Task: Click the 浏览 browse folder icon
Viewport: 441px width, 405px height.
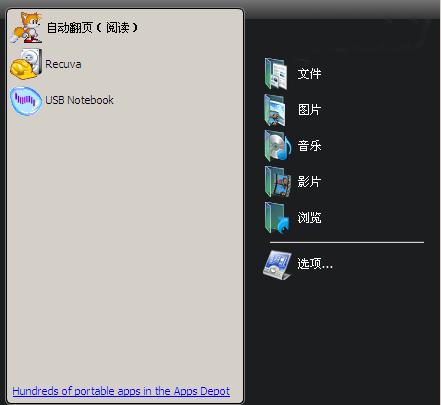Action: point(277,218)
